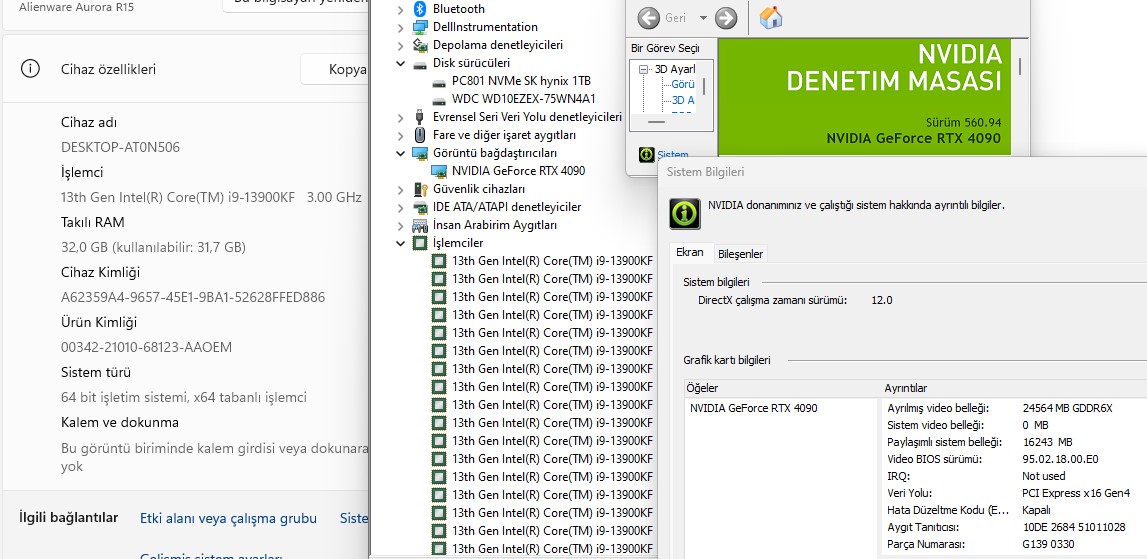Screen dimensions: 1147x559
Task: Select NVIDIA GeForce RTX 4090 in Öğeler list
Action: [753, 408]
